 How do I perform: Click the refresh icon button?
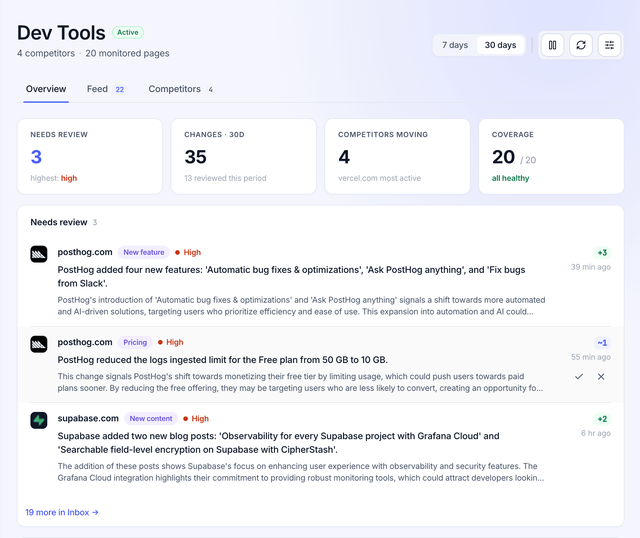581,45
